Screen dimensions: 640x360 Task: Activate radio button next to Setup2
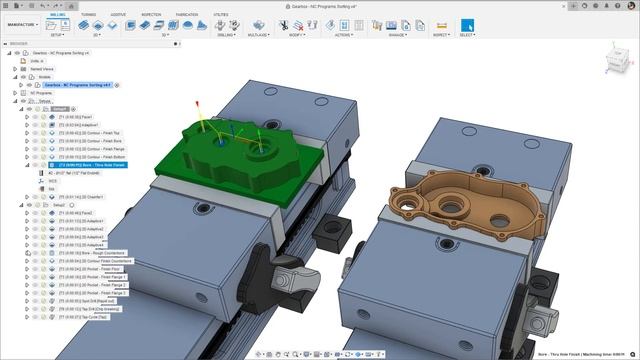coord(71,205)
